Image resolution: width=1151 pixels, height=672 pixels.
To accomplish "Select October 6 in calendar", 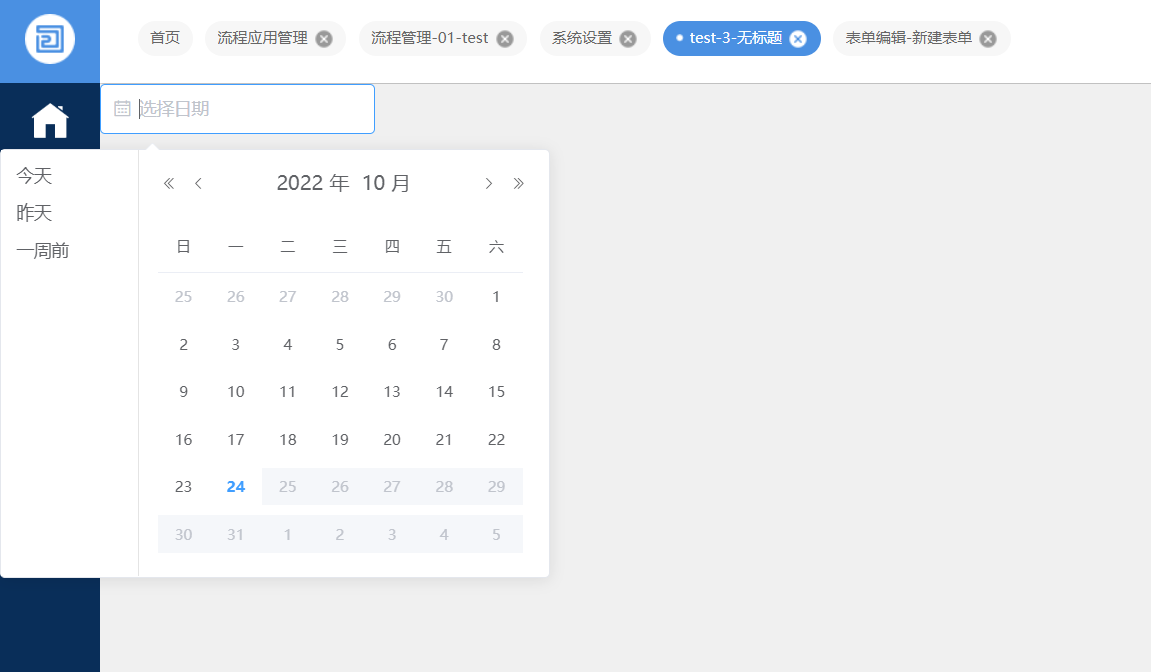I will point(392,344).
